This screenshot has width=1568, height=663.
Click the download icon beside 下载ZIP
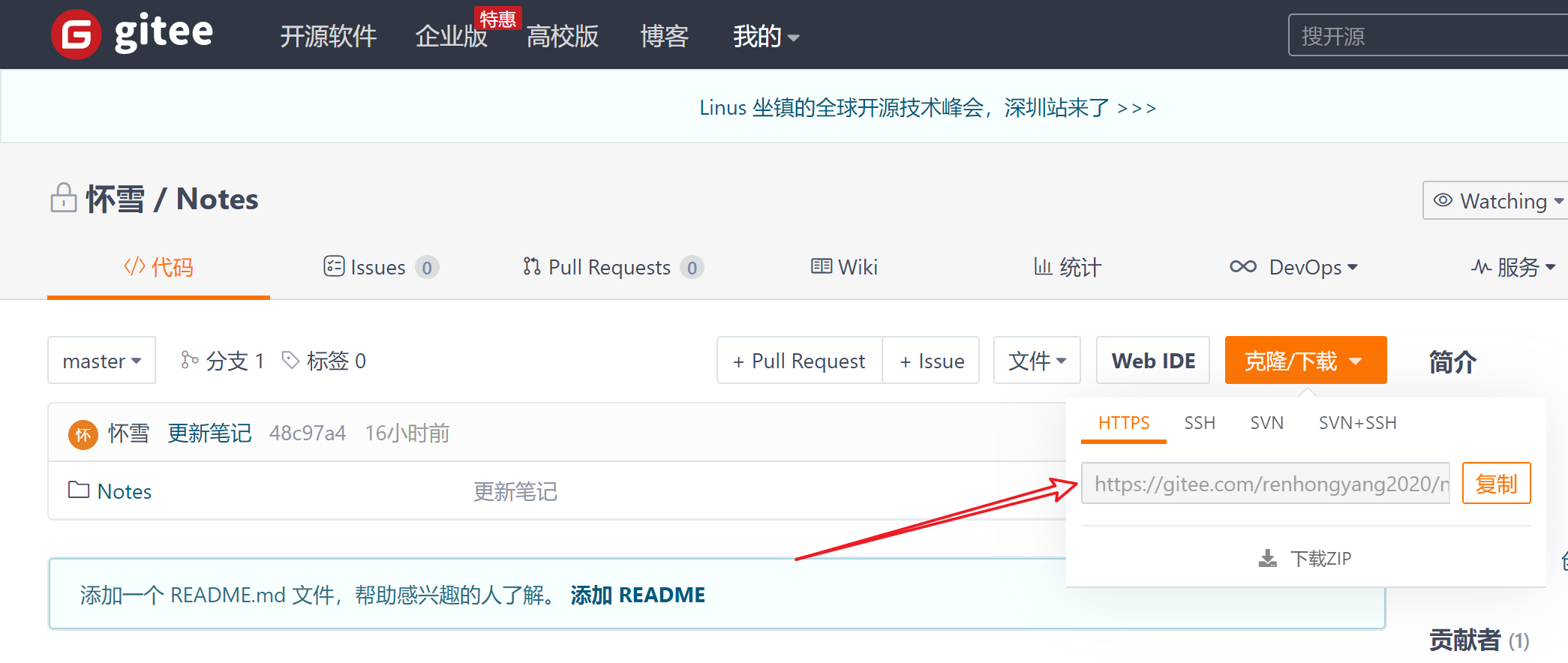[x=1268, y=559]
